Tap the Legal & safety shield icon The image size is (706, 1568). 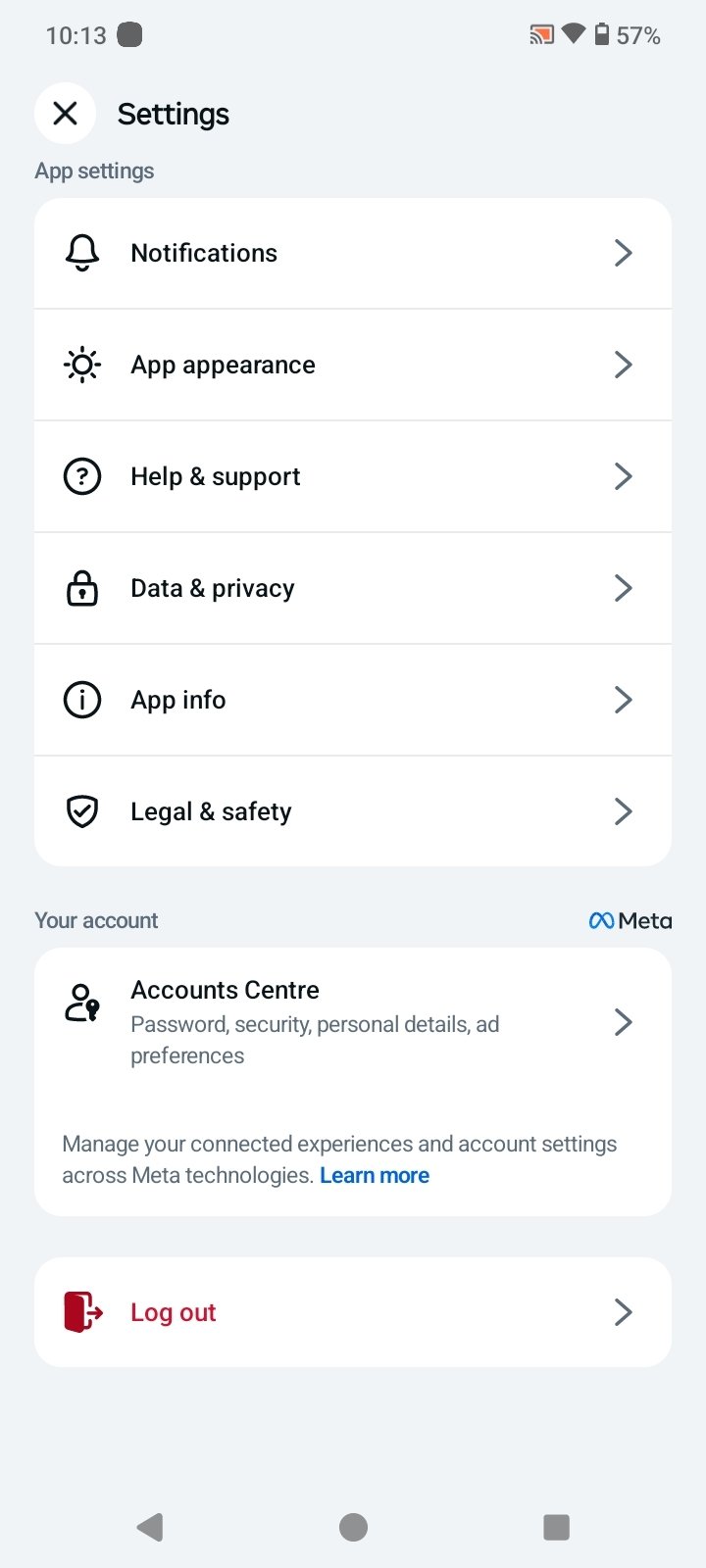(x=82, y=811)
